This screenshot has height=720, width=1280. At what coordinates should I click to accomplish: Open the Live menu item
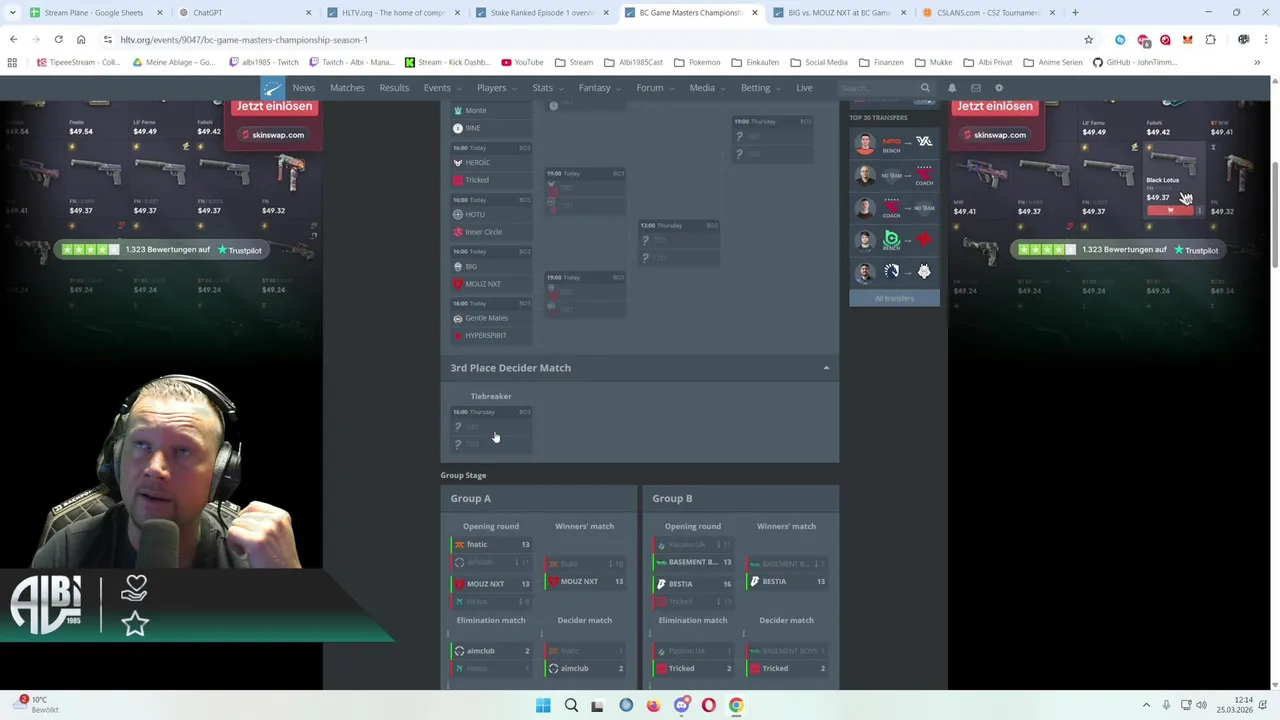804,88
